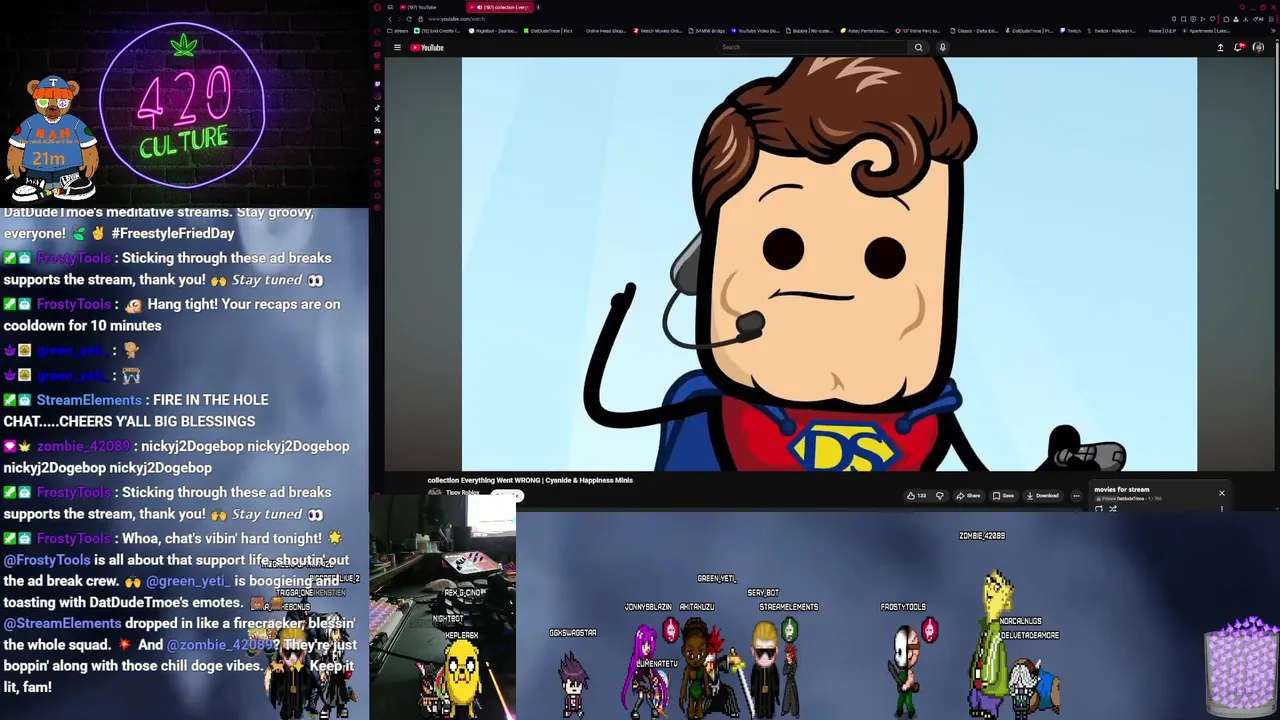Screen dimensions: 1280x720
Task: Activate voice search microphone icon
Action: pyautogui.click(x=942, y=47)
